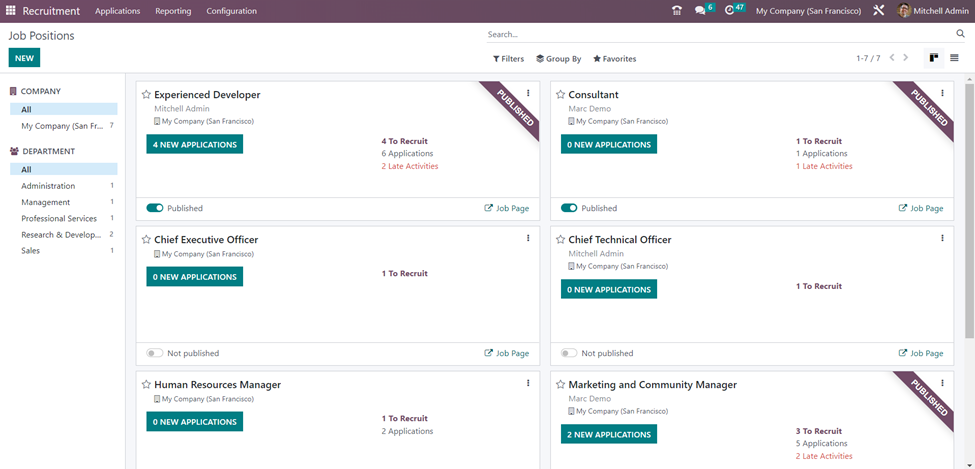
Task: Open the Configuration menu
Action: 231,11
